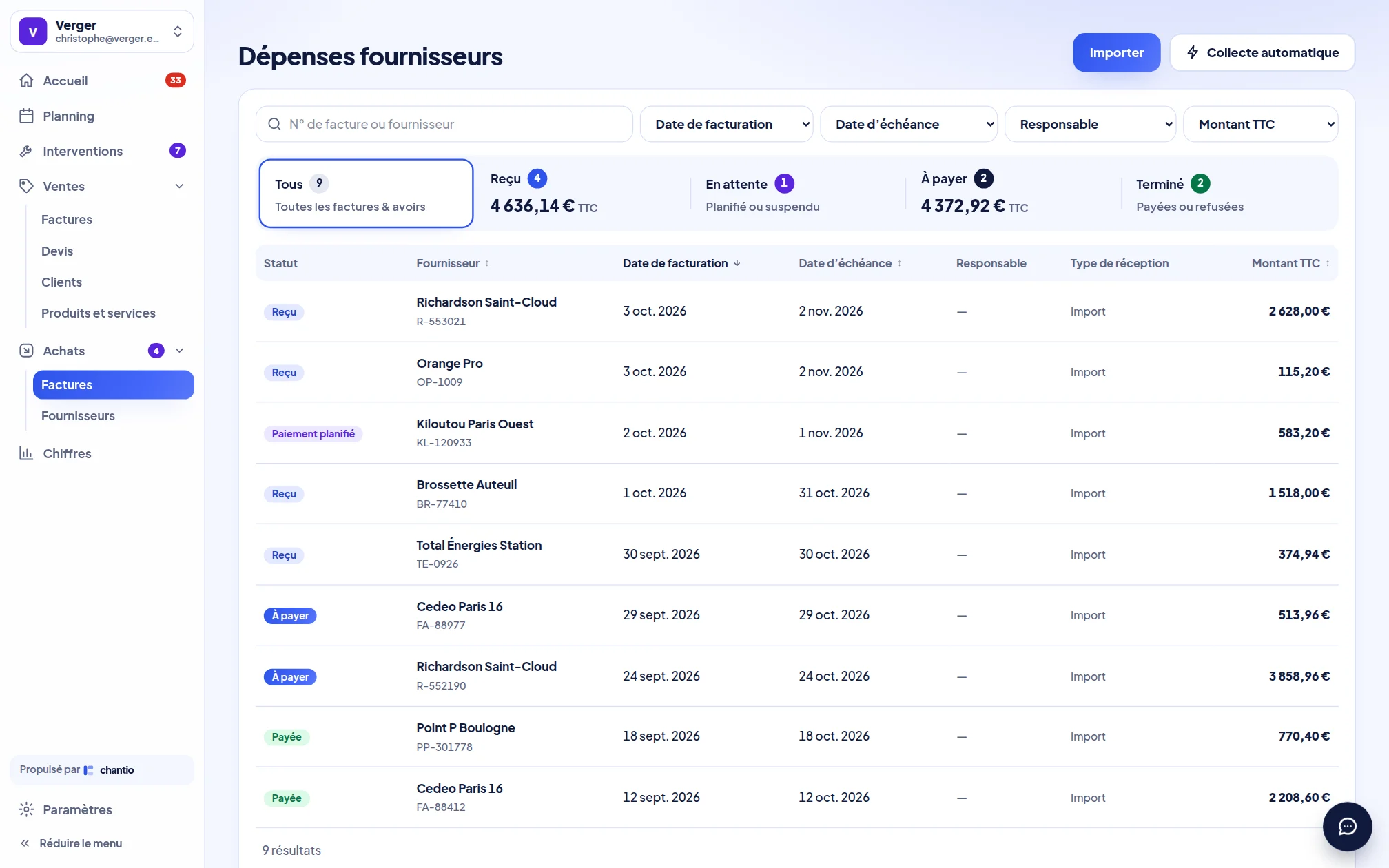The width and height of the screenshot is (1389, 868).
Task: Click the Verger workspace avatar
Action: 33,32
